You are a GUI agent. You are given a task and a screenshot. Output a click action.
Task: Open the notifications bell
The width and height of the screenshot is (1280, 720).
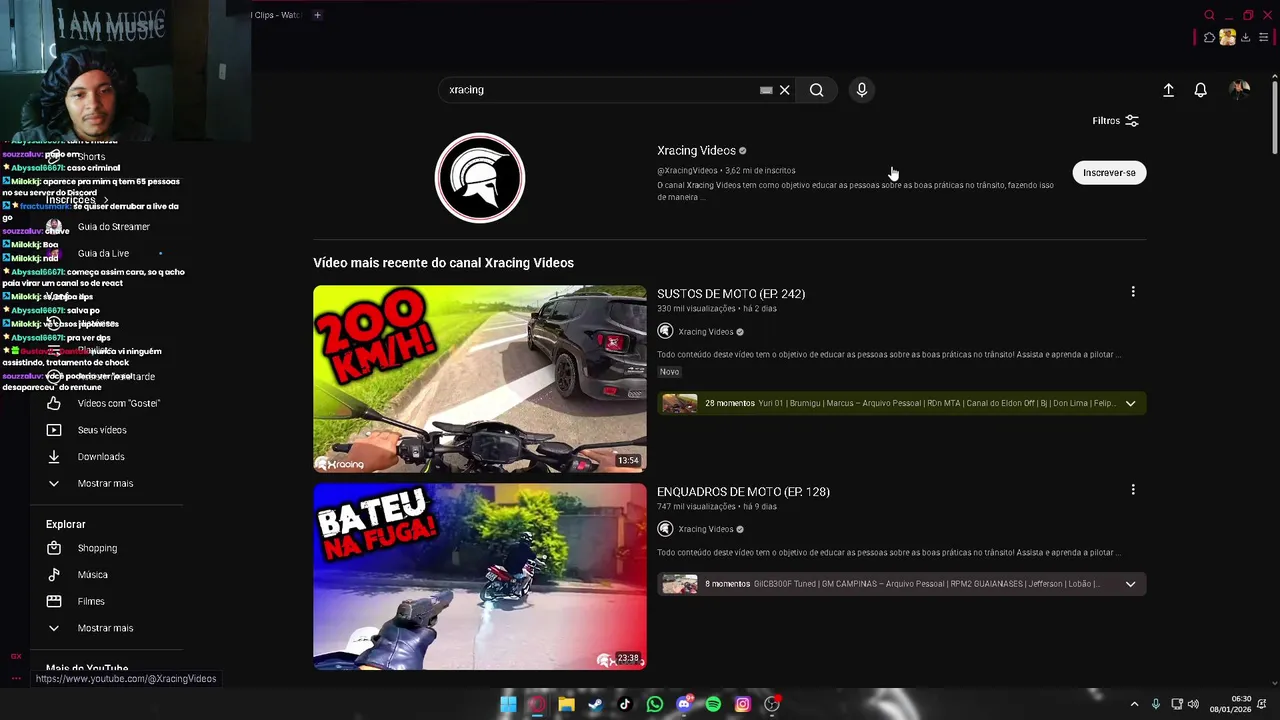(x=1201, y=90)
